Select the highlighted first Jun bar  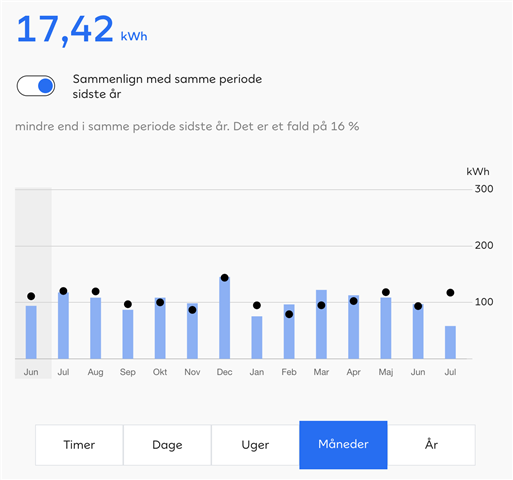coord(31,332)
